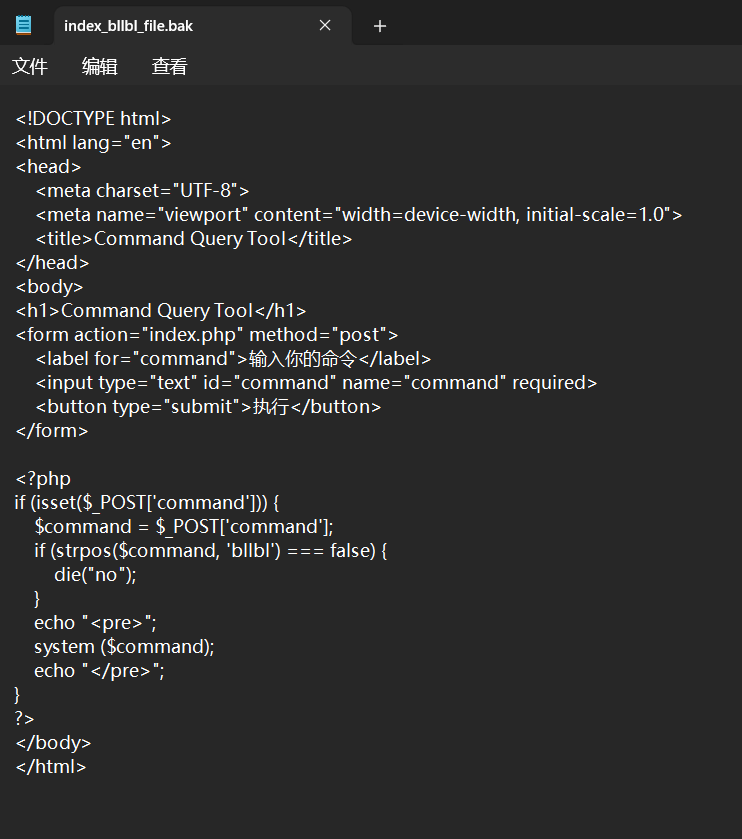The height and width of the screenshot is (839, 742).
Task: Open the 文件 menu
Action: tap(30, 66)
